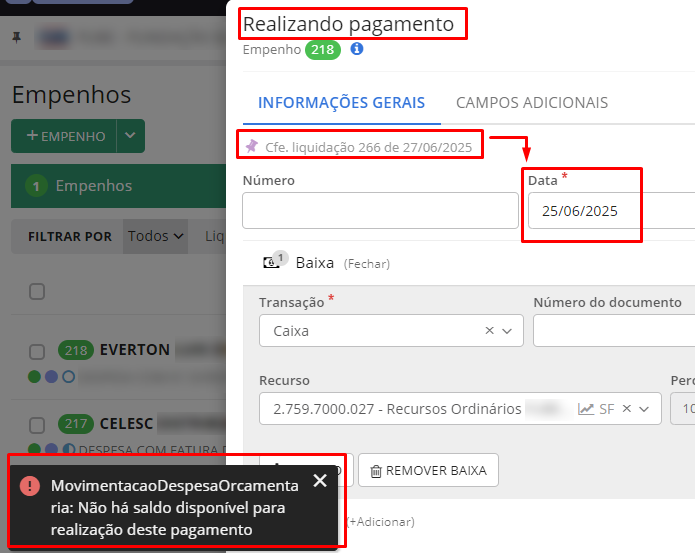The image size is (695, 553).
Task: Click the 218 badge in payment header
Action: [x=323, y=50]
